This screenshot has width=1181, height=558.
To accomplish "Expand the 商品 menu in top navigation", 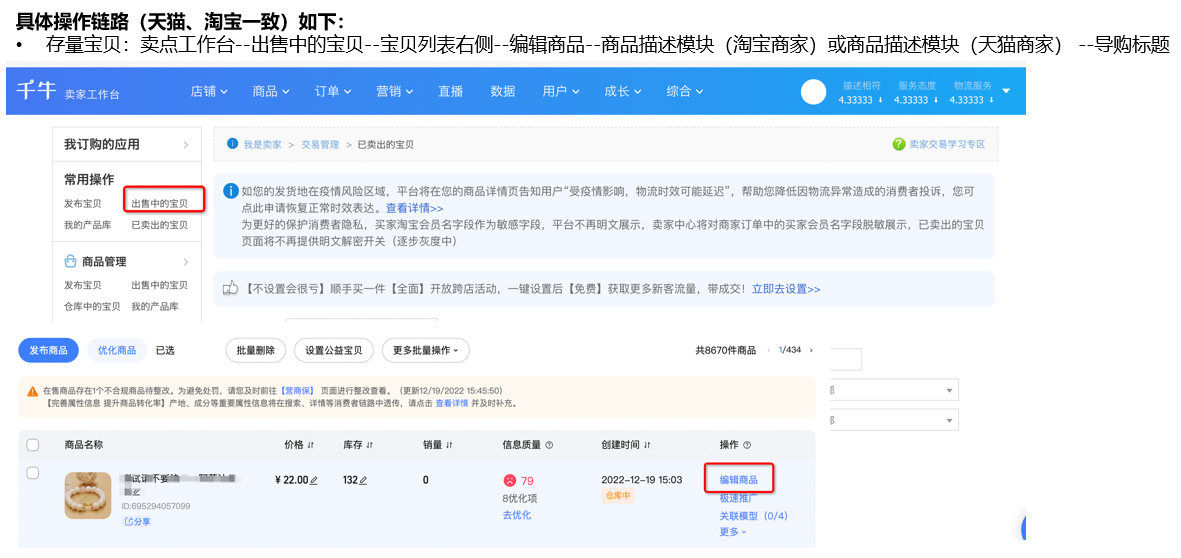I will click(271, 91).
